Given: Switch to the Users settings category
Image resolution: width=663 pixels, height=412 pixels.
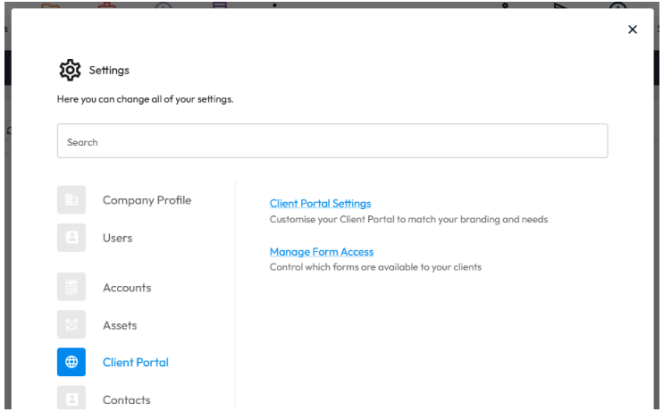Looking at the screenshot, I should [x=118, y=238].
